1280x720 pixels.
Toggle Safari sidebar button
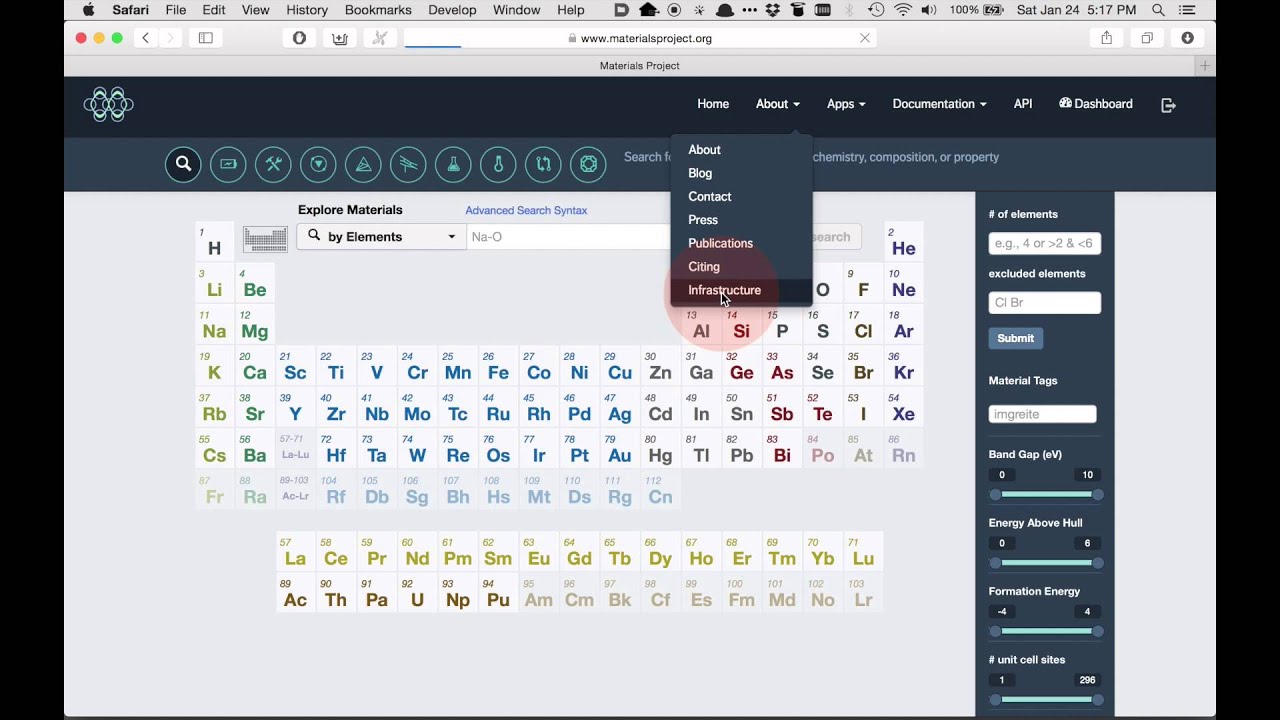205,38
